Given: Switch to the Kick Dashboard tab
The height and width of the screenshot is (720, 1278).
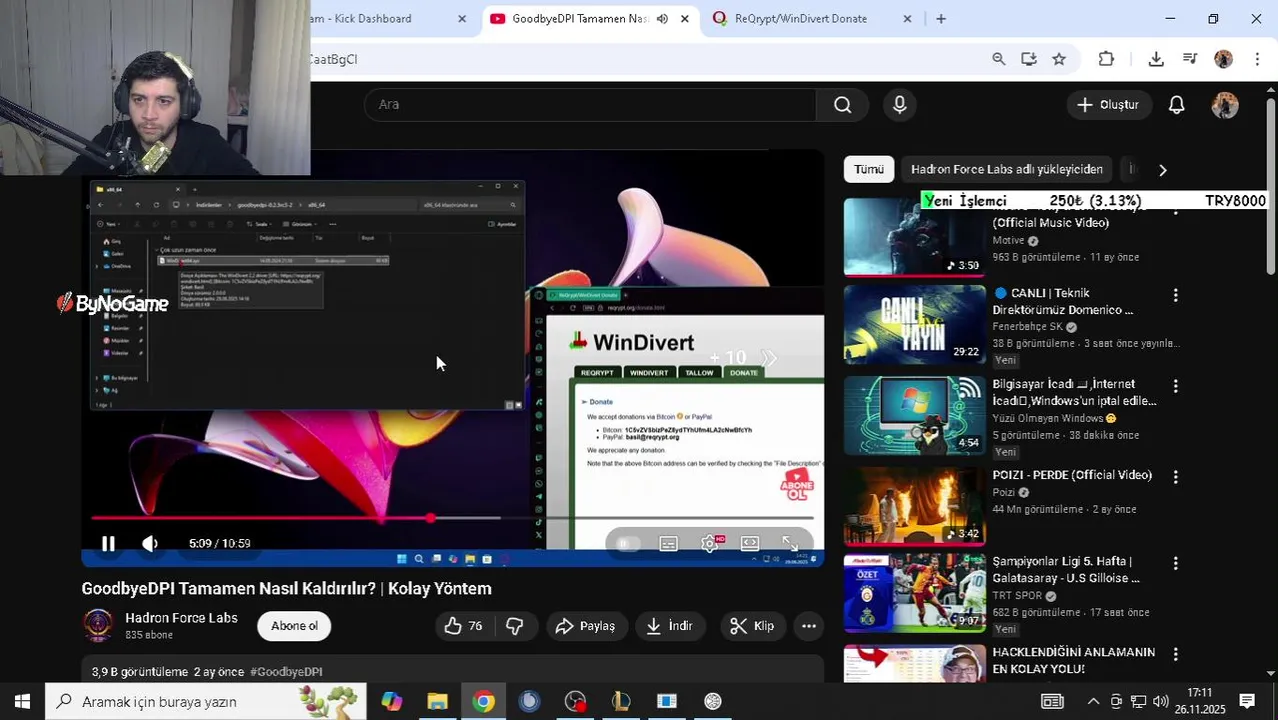Looking at the screenshot, I should tap(380, 18).
